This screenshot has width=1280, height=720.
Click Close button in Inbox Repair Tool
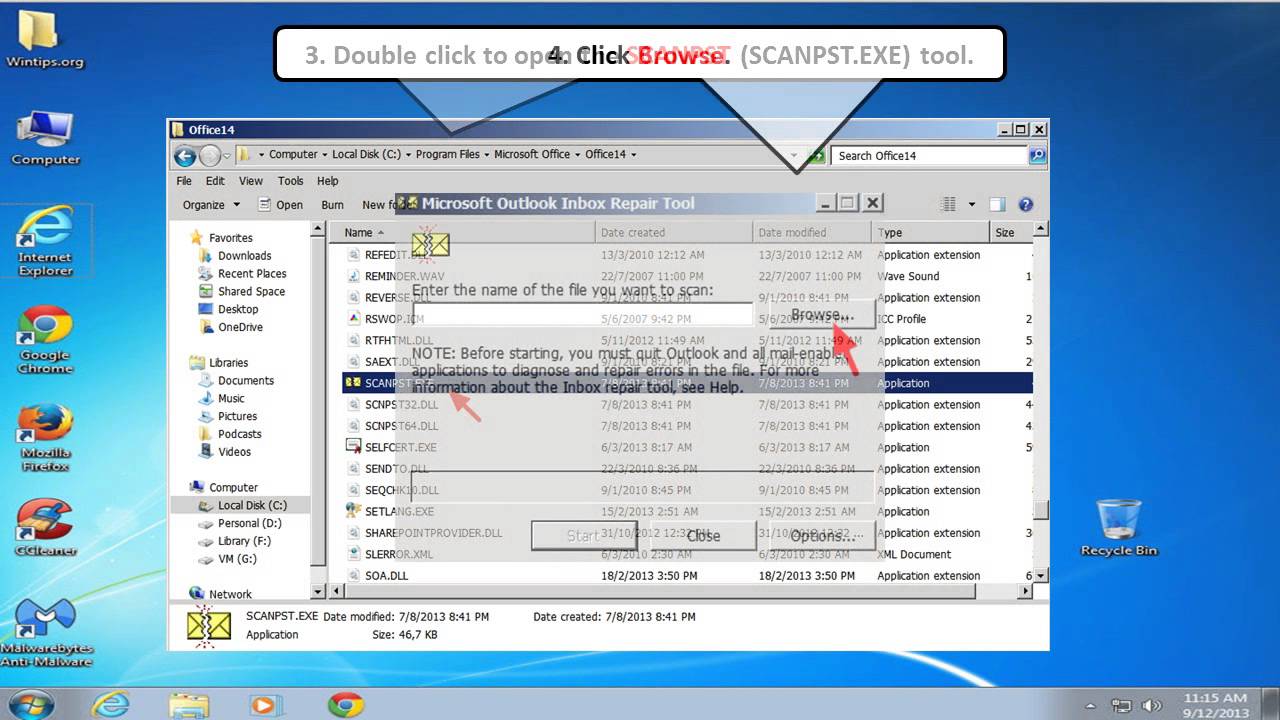coord(703,535)
